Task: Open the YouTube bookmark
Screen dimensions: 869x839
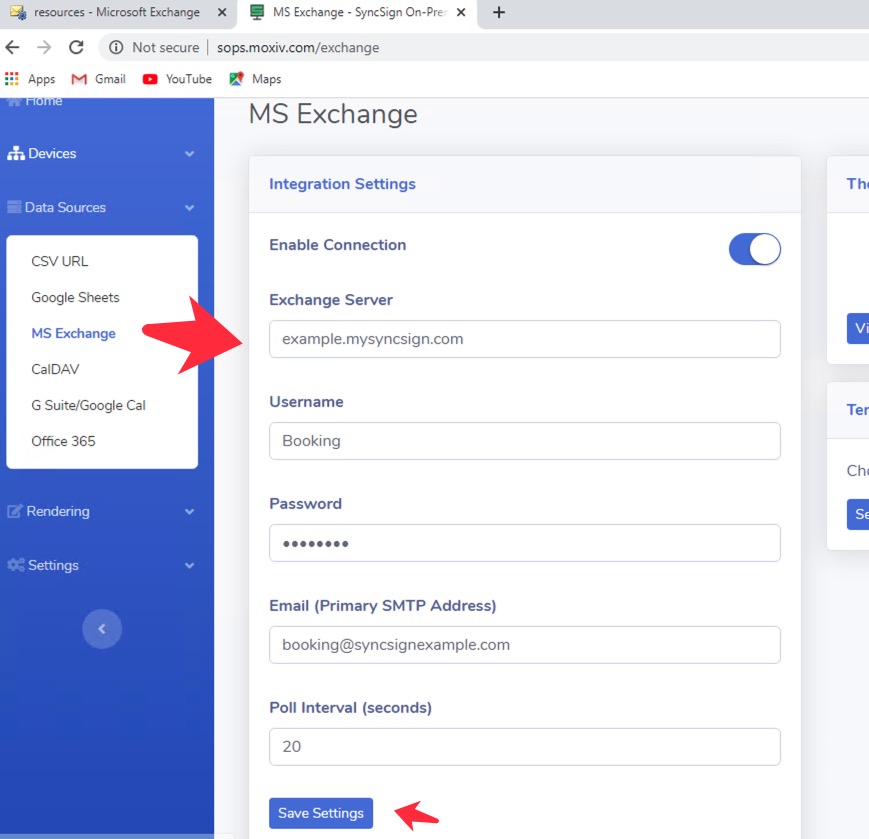Action: tap(177, 79)
